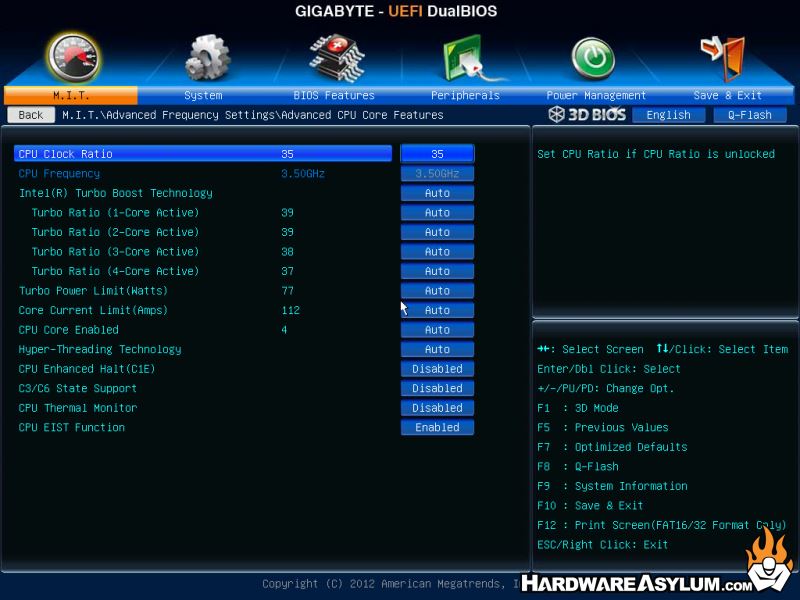The height and width of the screenshot is (600, 800).
Task: Click Turbo Power Limit value 77
Action: pos(287,290)
